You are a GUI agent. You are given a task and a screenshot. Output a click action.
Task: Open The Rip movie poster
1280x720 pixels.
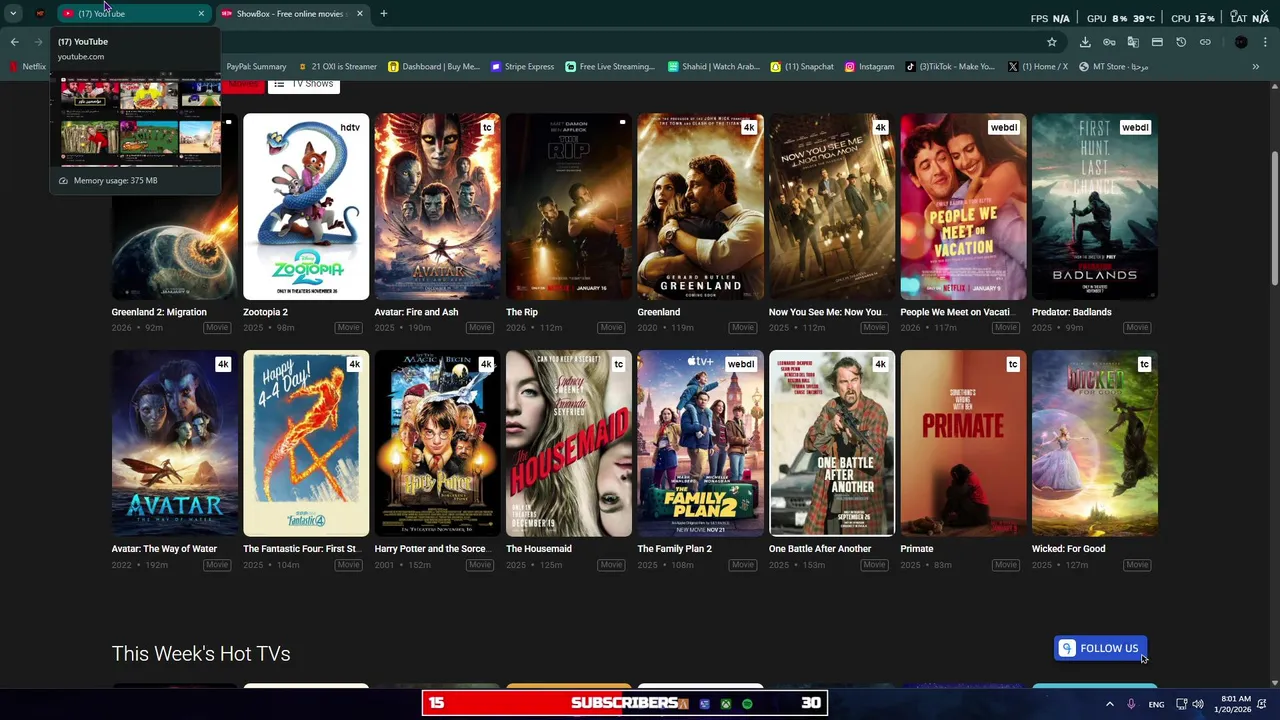[569, 206]
